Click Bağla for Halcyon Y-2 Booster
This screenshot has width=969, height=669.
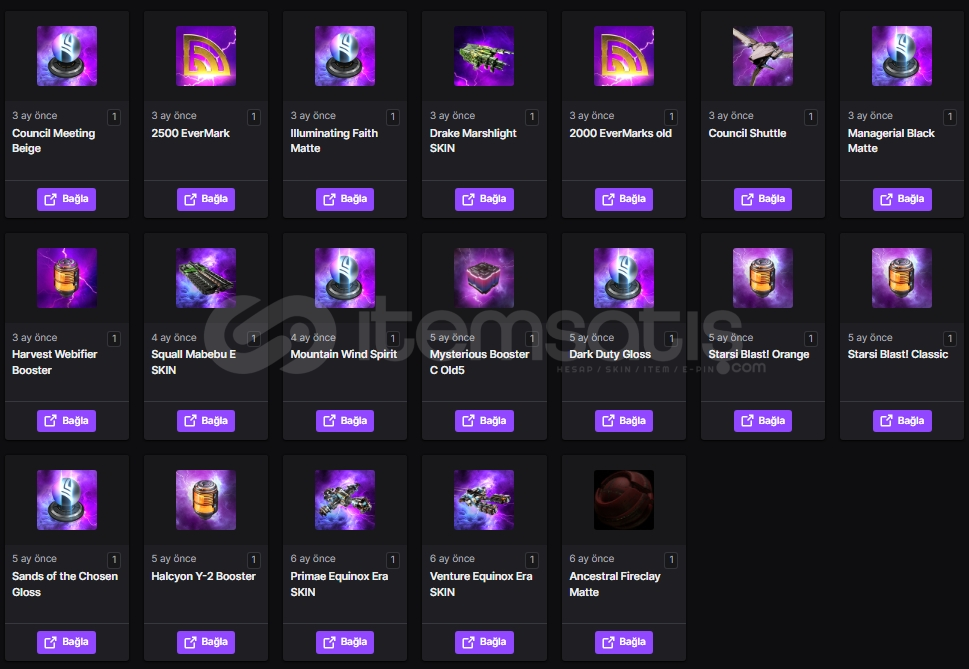206,642
